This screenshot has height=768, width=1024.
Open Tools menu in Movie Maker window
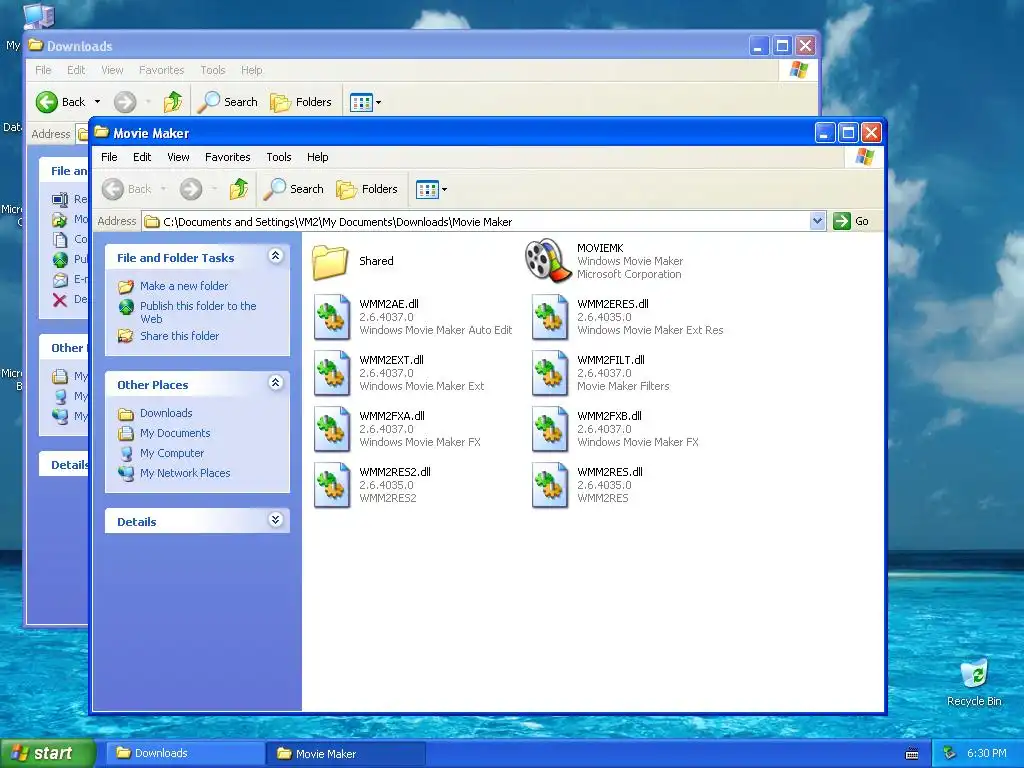tap(279, 157)
